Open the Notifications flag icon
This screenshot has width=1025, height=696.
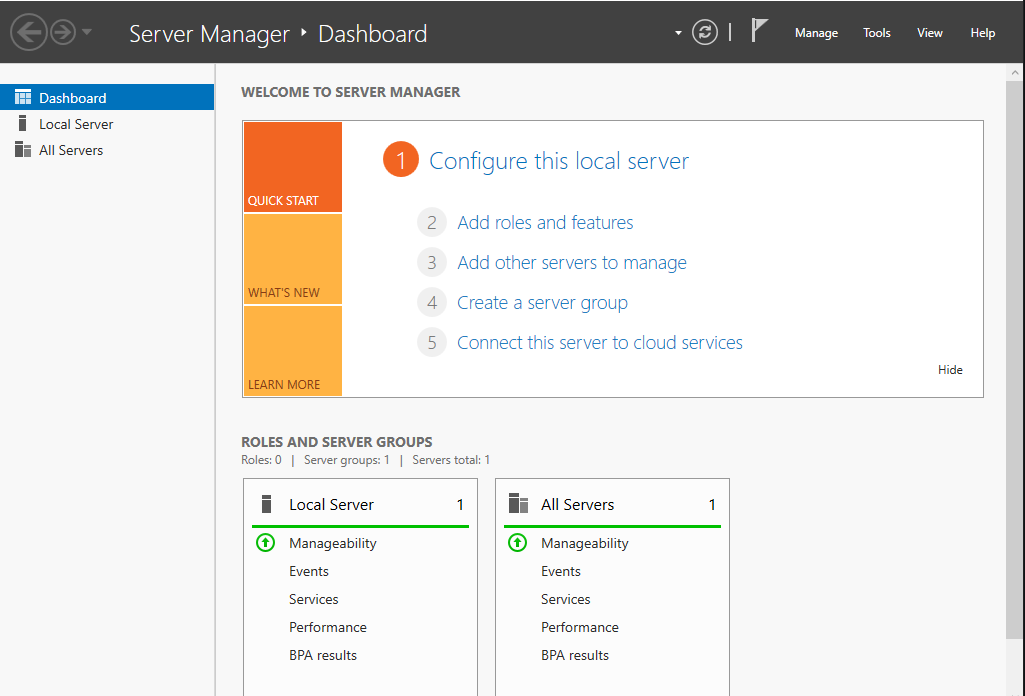[758, 31]
